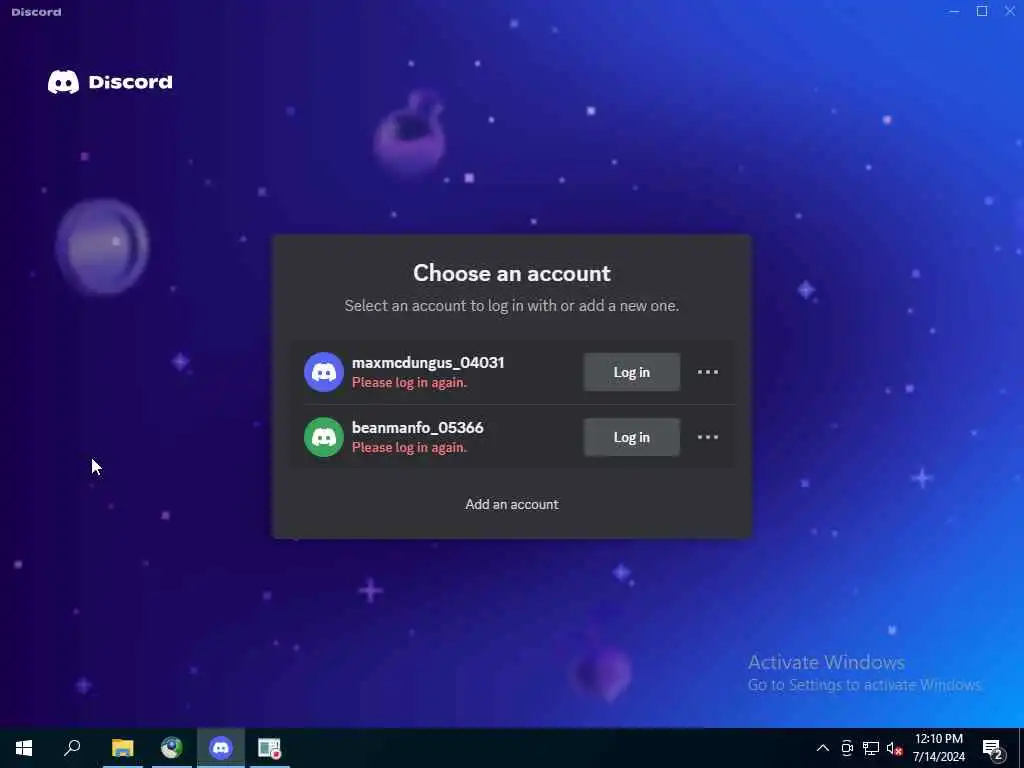Maximize the Discord window

[982, 11]
